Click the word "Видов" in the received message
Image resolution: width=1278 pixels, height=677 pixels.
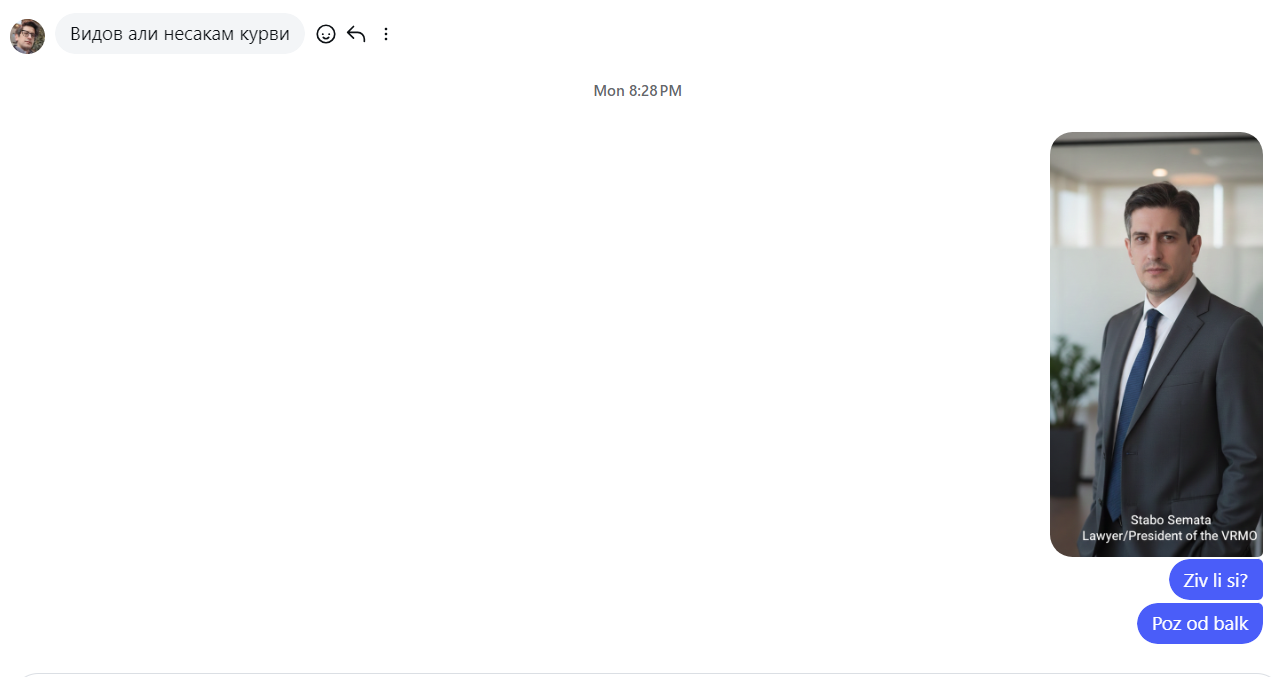pyautogui.click(x=96, y=34)
